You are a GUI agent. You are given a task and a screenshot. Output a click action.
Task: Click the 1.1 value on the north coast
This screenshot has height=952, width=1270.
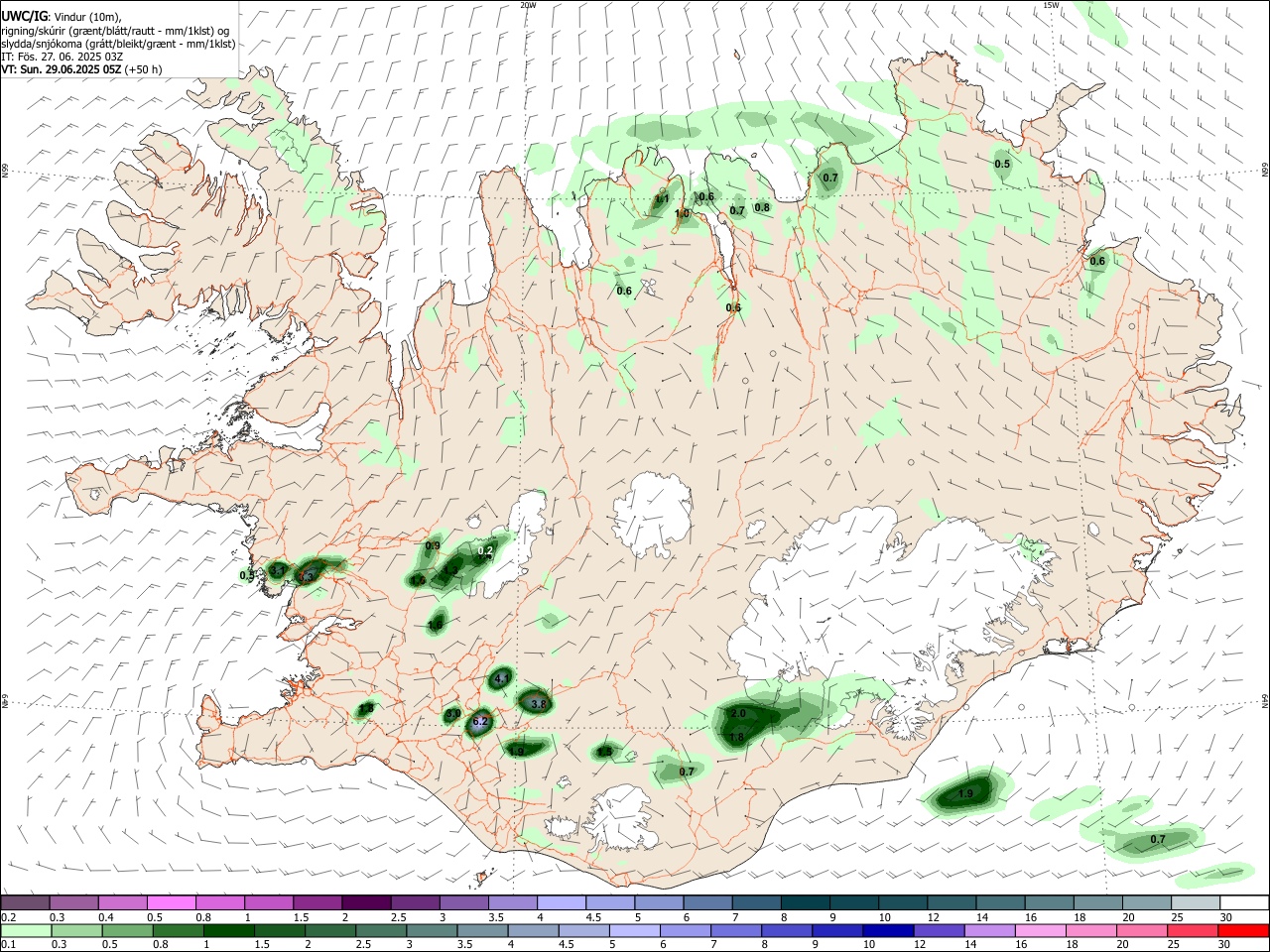coord(662,199)
